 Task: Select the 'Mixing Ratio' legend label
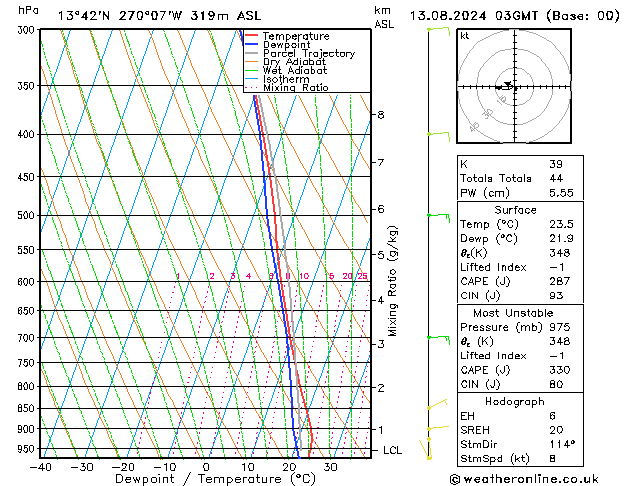tap(296, 87)
